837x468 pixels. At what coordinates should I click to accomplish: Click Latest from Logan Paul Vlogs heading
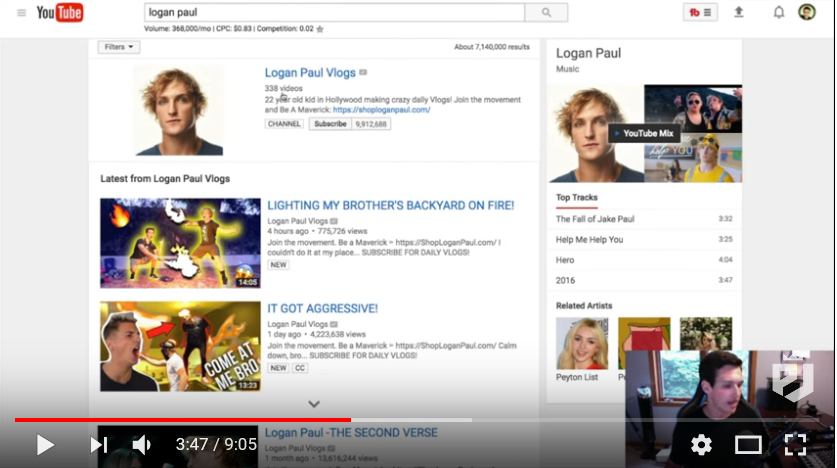pos(165,179)
